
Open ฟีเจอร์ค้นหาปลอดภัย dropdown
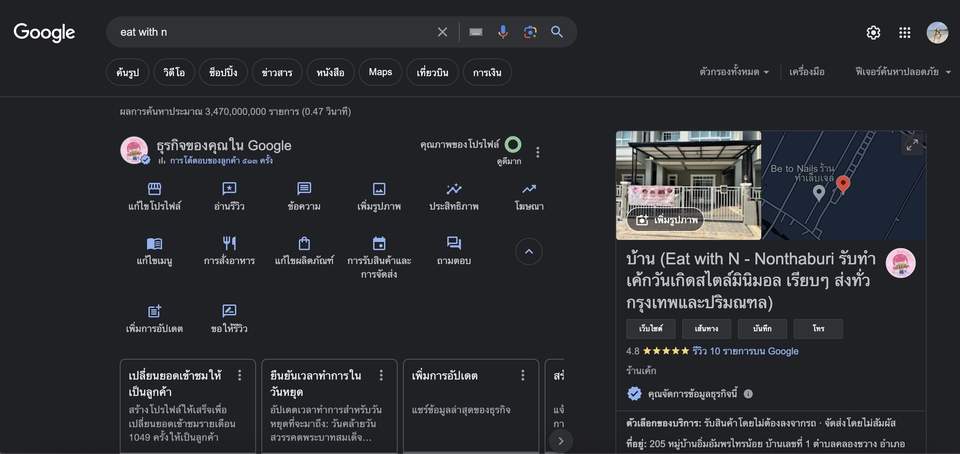click(903, 72)
